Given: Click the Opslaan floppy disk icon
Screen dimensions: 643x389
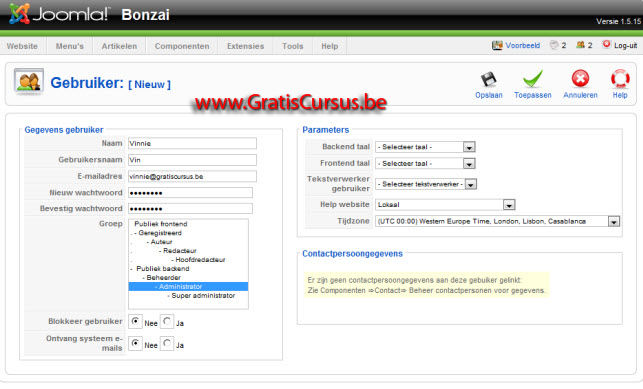Looking at the screenshot, I should point(488,79).
